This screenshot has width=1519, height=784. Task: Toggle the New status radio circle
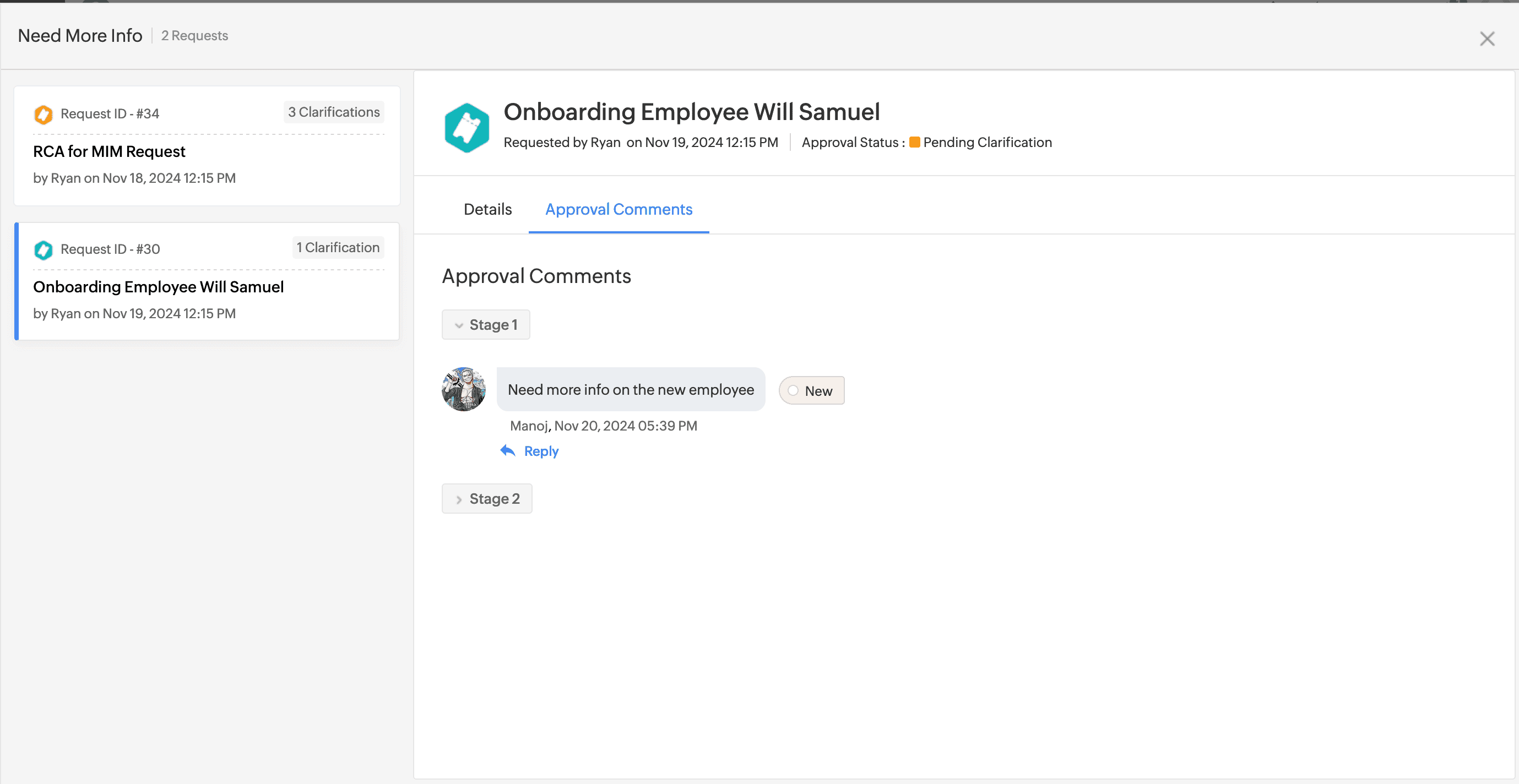[793, 391]
